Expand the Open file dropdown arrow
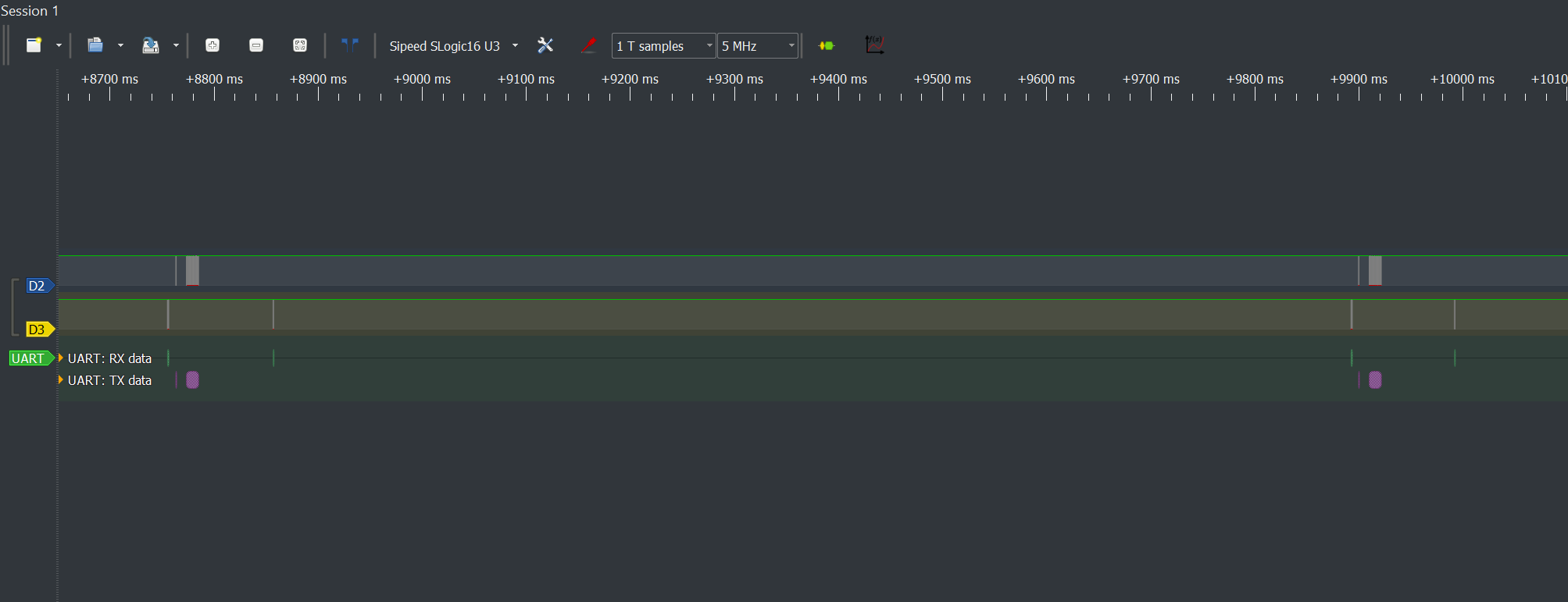Viewport: 1568px width, 602px height. point(120,45)
